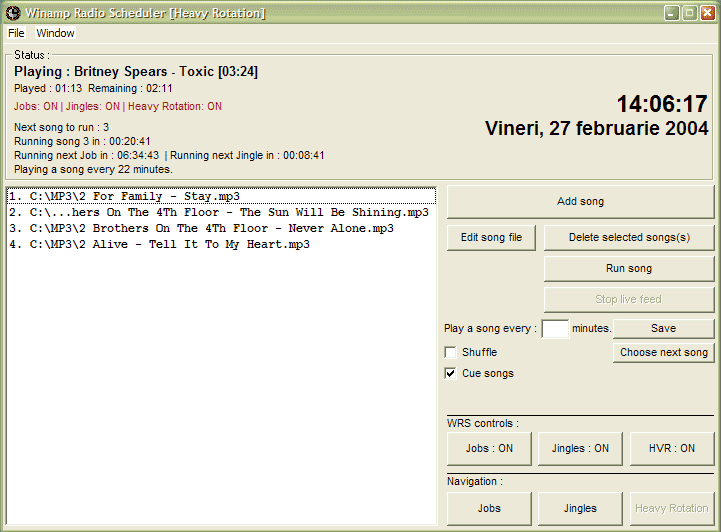Close the Winamp Radio Scheduler window
The width and height of the screenshot is (721, 532).
pyautogui.click(x=707, y=13)
